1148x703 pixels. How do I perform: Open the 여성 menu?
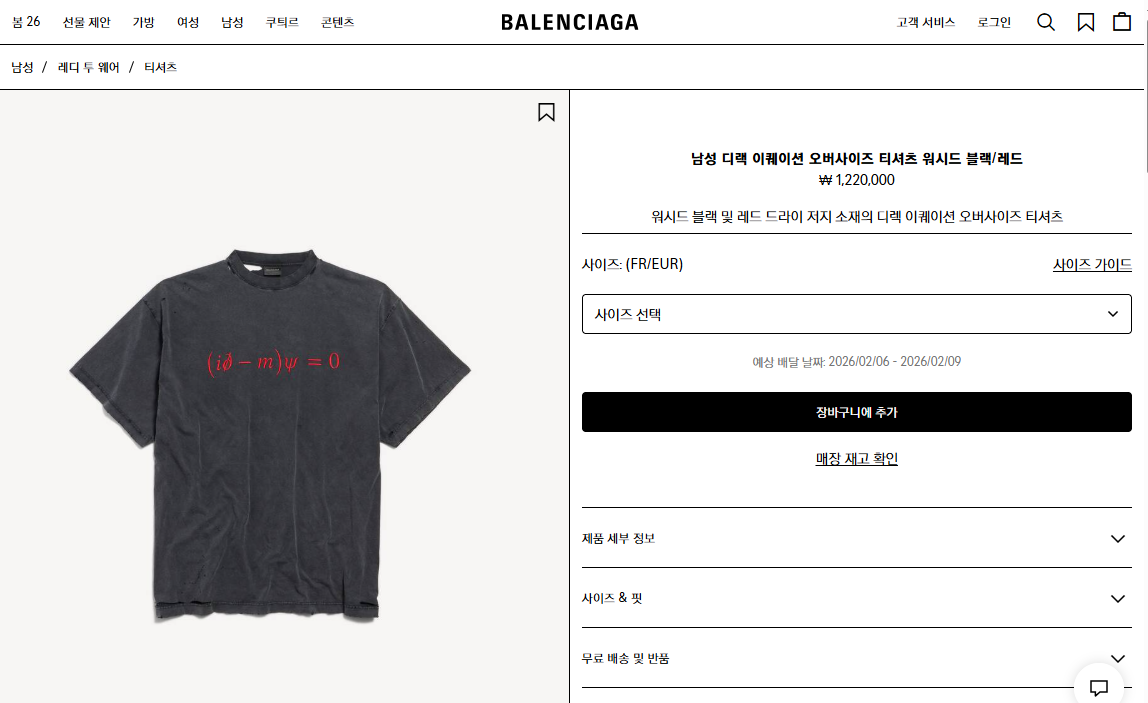coord(188,23)
